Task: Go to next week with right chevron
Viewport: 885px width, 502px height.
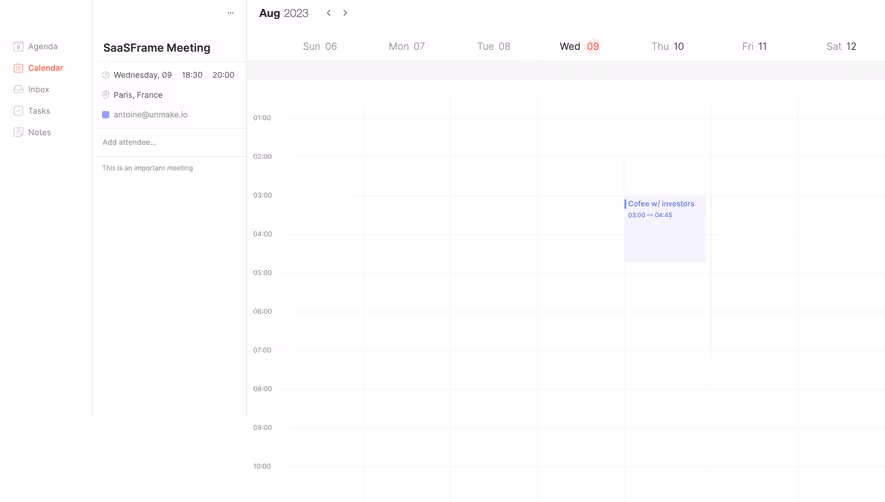Action: coord(345,13)
